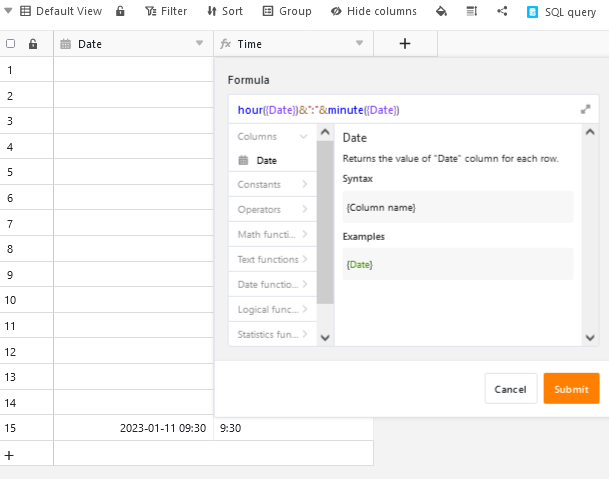The width and height of the screenshot is (609, 479).
Task: Click the Cancel button
Action: coord(510,389)
